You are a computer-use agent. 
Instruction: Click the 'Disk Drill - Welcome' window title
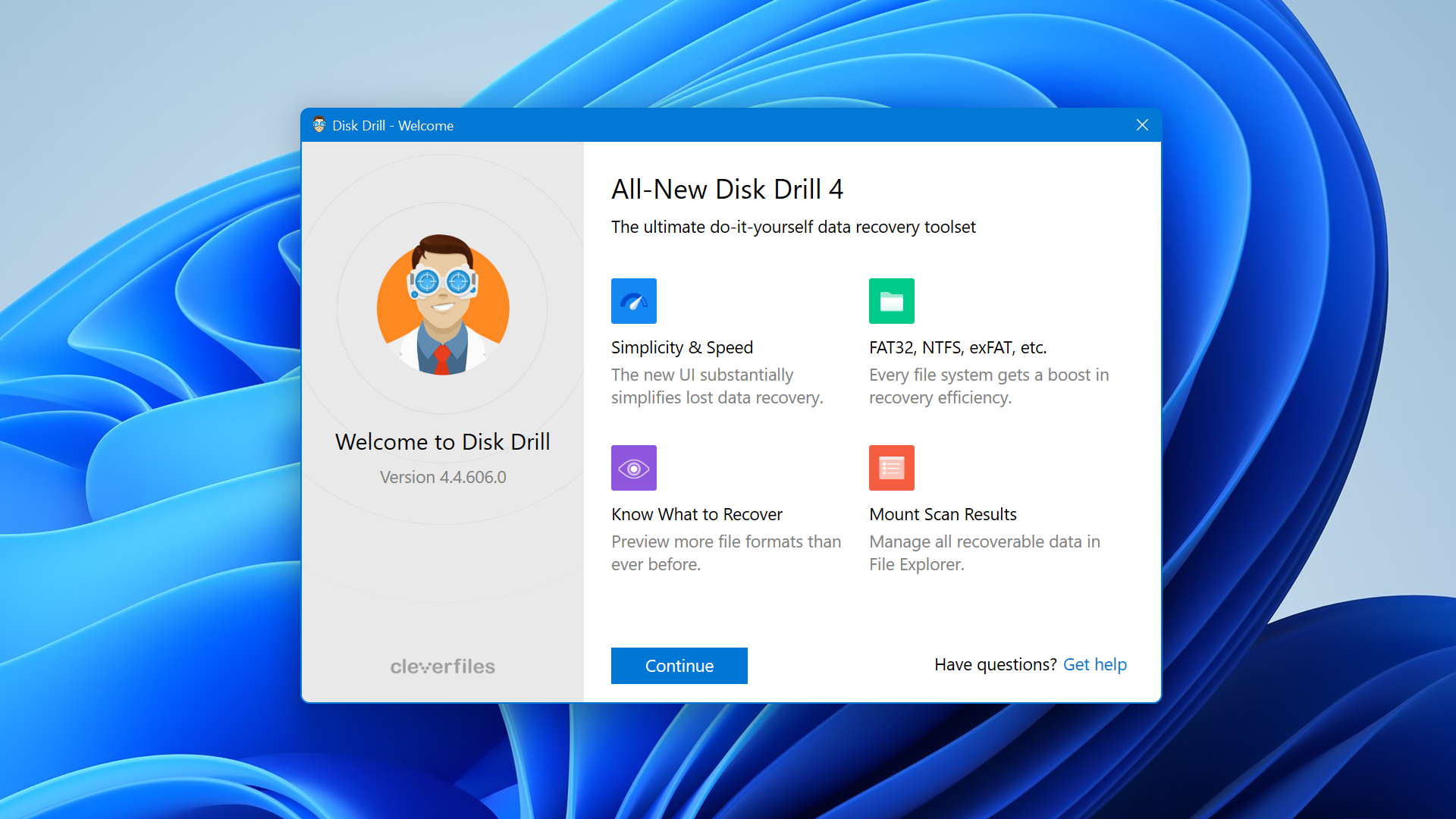[393, 126]
